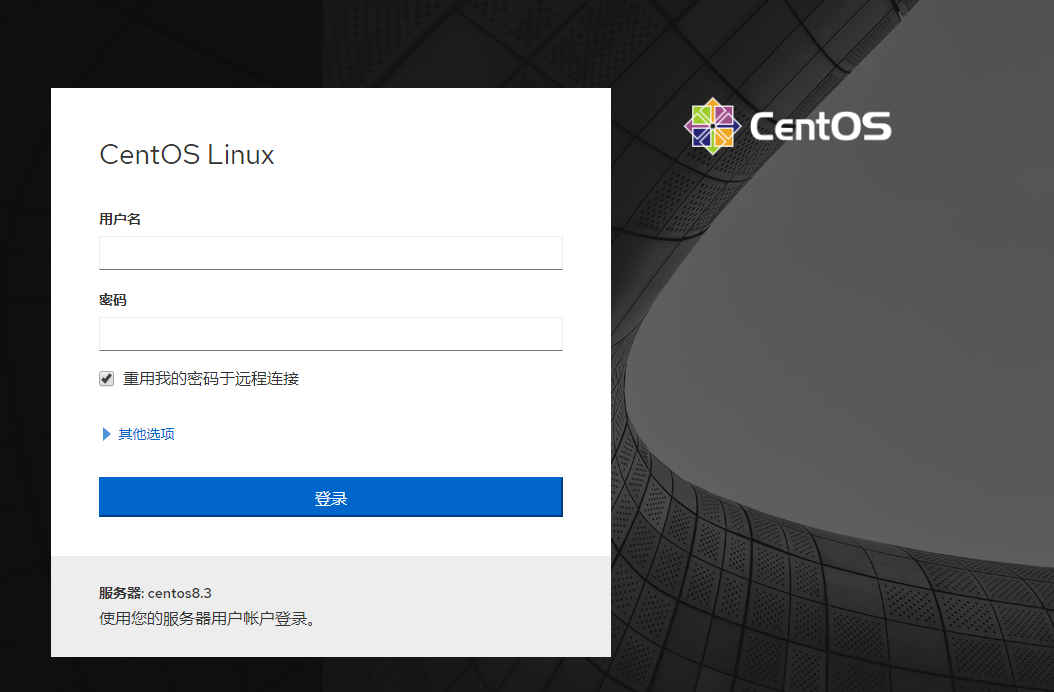Expand the 其他选项 disclosure triangle
This screenshot has width=1054, height=692.
click(x=107, y=434)
